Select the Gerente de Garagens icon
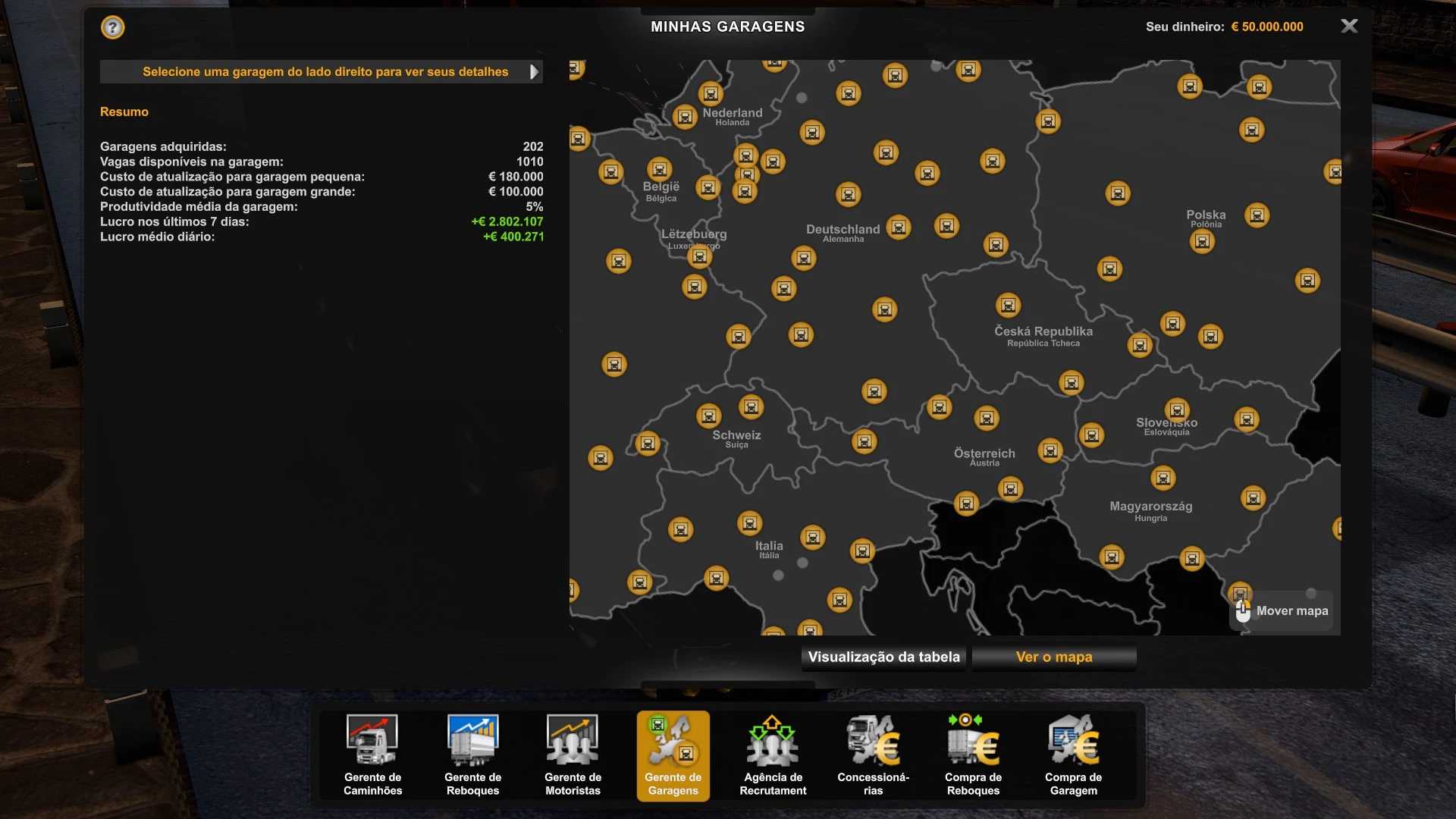1456x819 pixels. 673,755
